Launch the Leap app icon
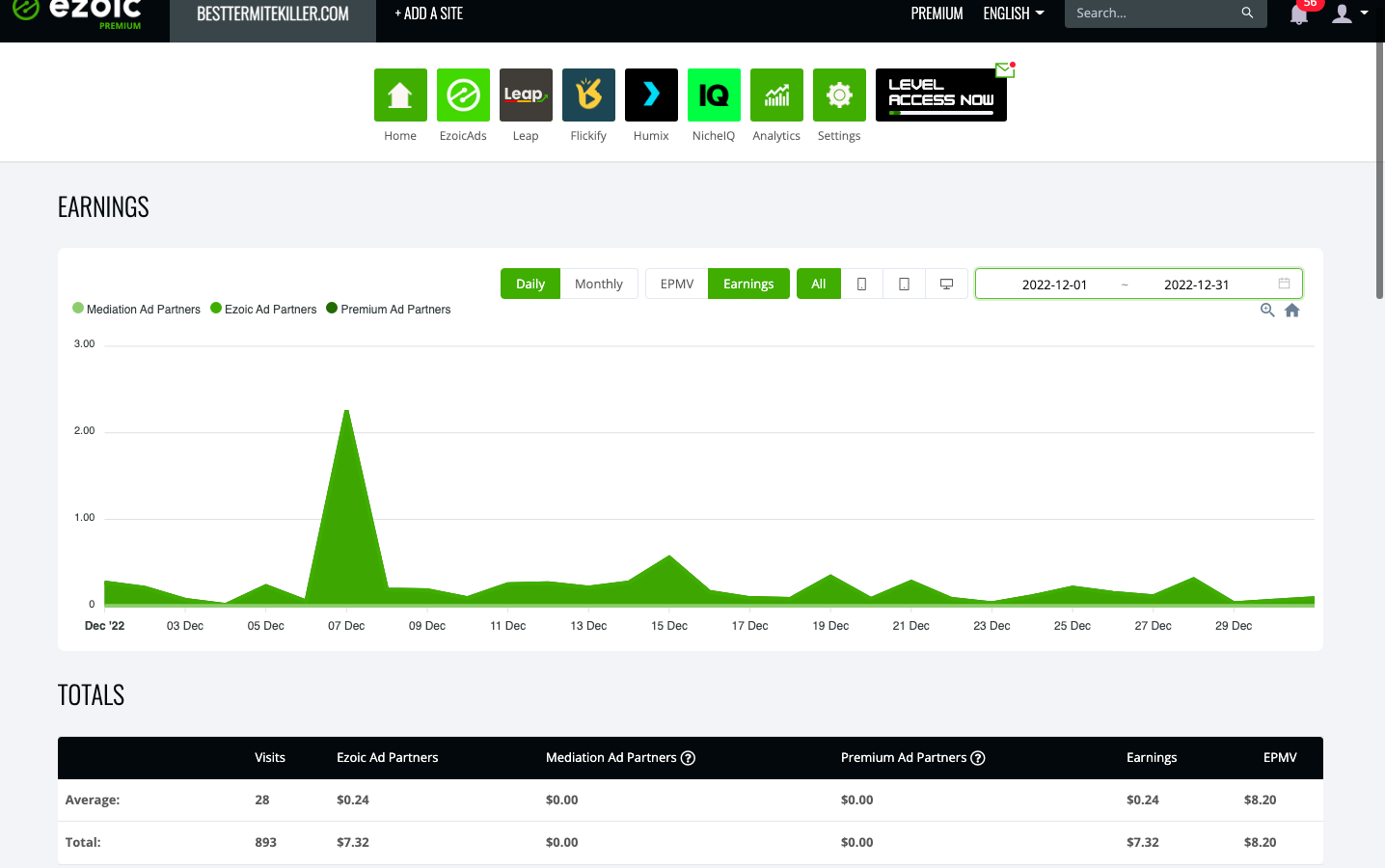The image size is (1385, 868). [526, 95]
